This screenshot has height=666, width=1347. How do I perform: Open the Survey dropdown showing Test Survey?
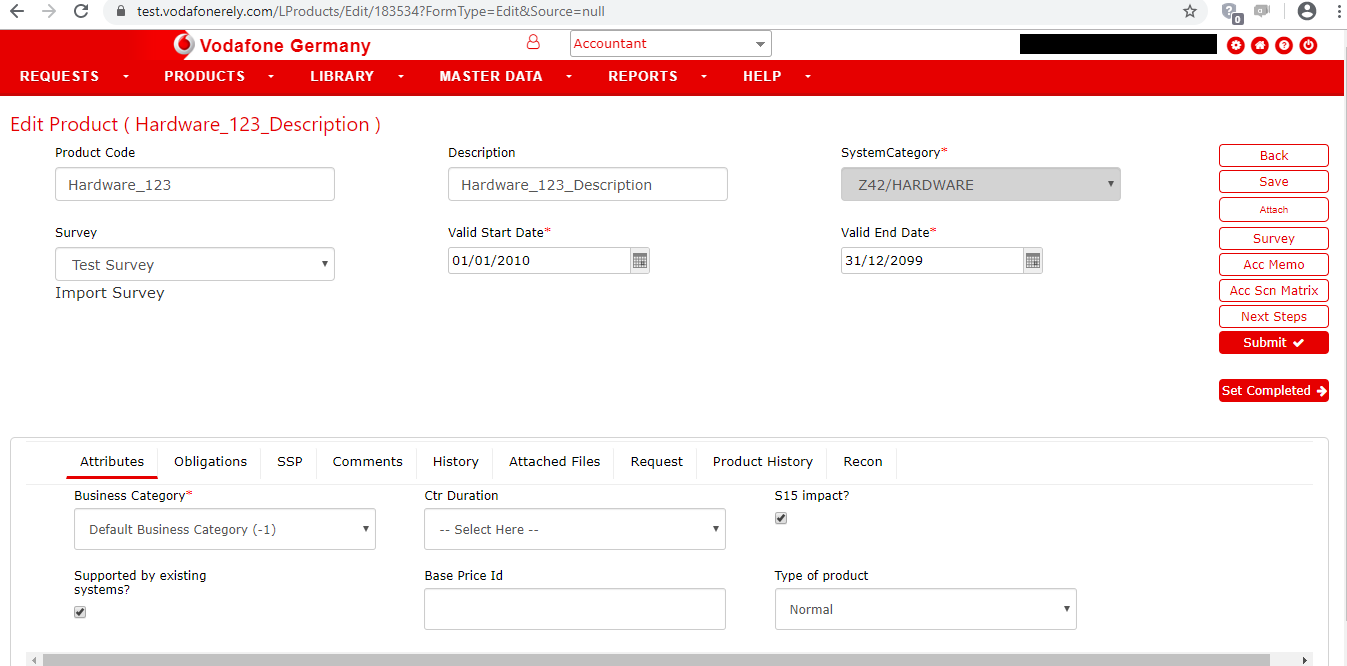click(195, 264)
